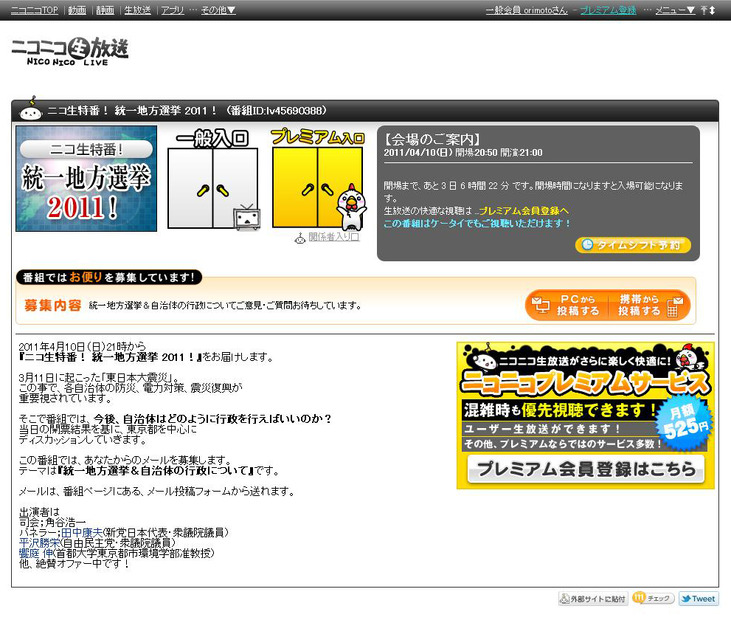Click the 平沢勝栄 panelist link
Image resolution: width=731 pixels, height=620 pixels.
click(x=39, y=542)
